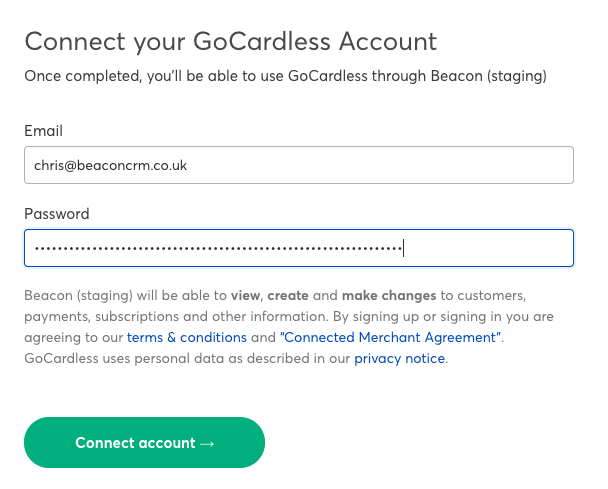
Task: Click the Email label above the field
Action: [x=44, y=131]
